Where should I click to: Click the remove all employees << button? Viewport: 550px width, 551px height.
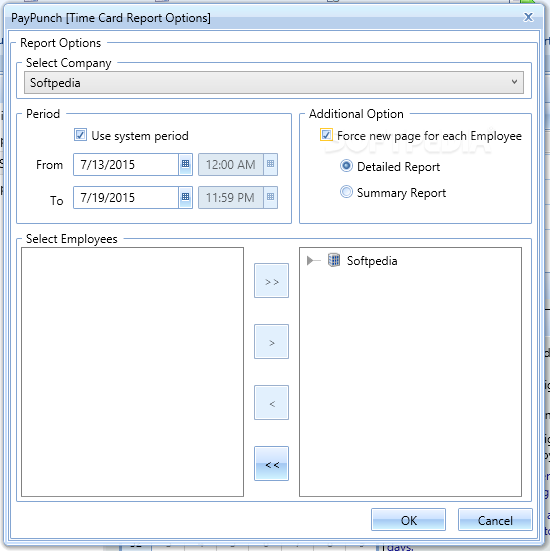pos(271,464)
